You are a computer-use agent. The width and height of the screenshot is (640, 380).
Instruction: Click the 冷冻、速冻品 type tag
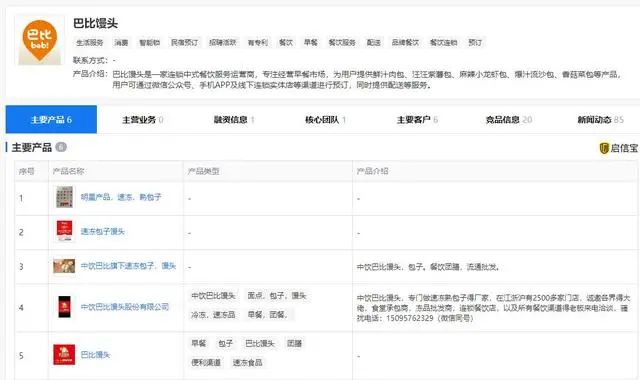click(213, 315)
